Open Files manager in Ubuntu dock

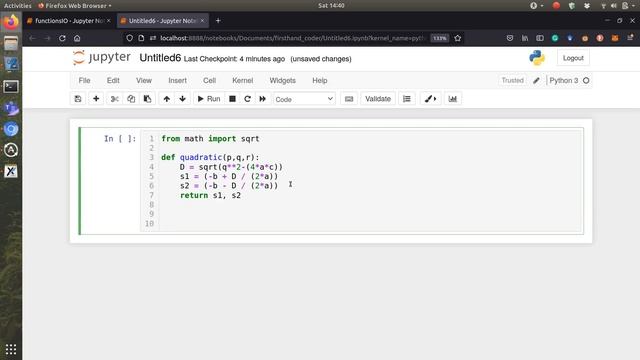(11, 43)
